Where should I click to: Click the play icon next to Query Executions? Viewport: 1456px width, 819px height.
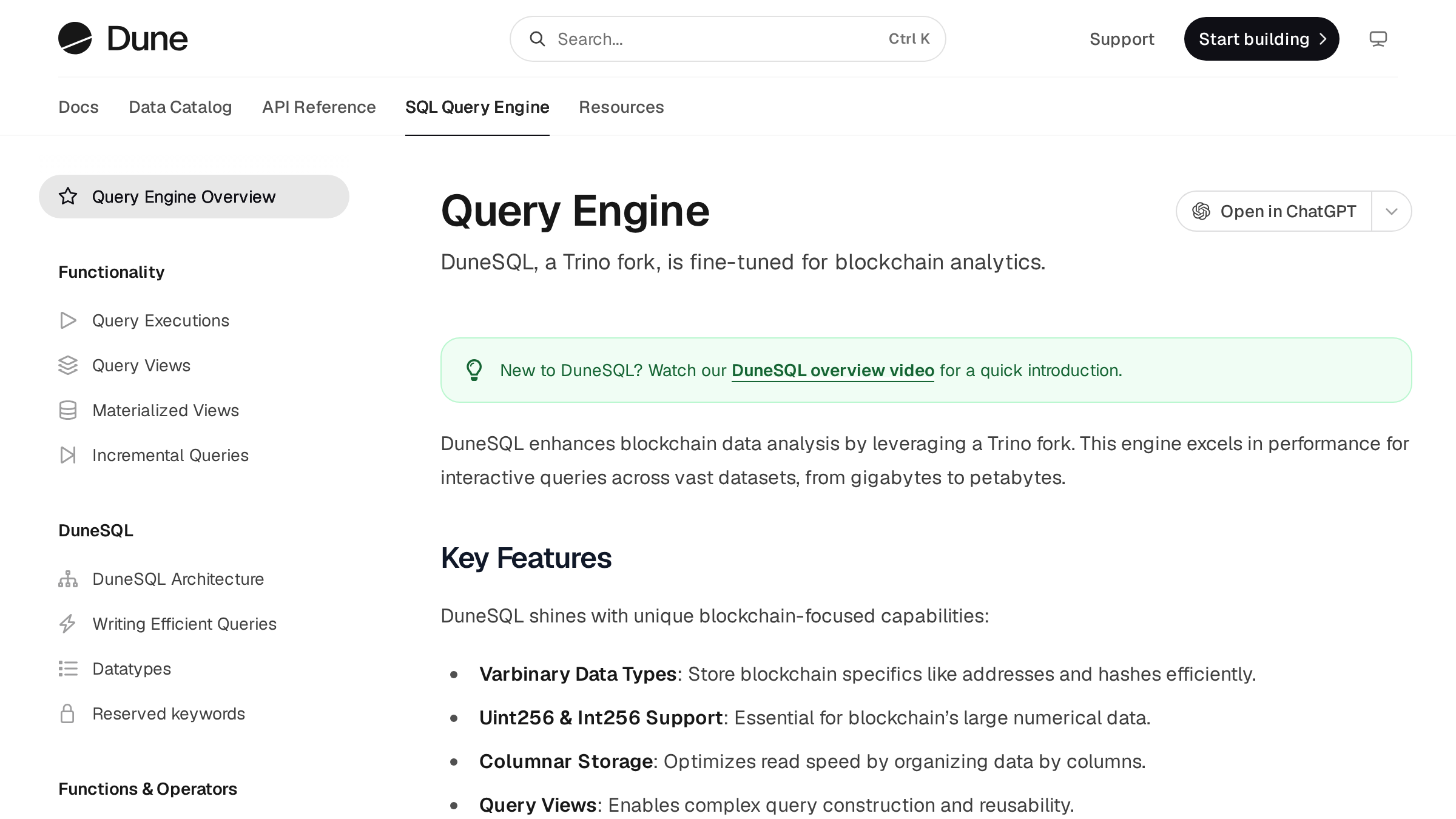68,320
